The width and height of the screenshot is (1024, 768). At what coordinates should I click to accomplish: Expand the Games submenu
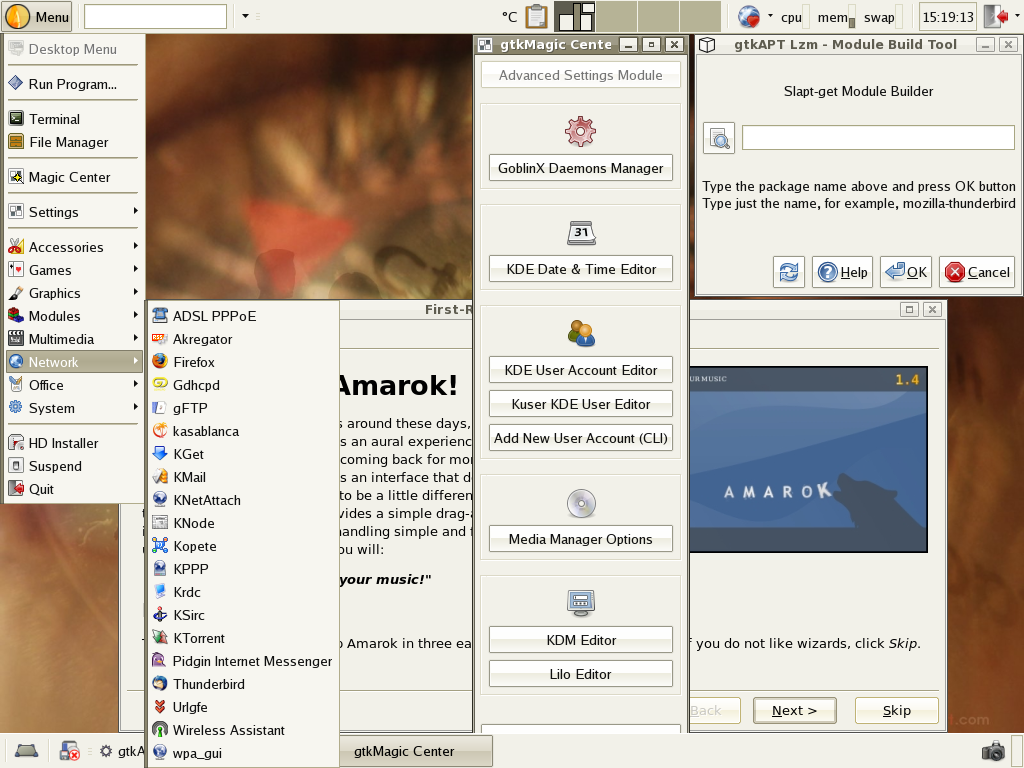(x=73, y=270)
